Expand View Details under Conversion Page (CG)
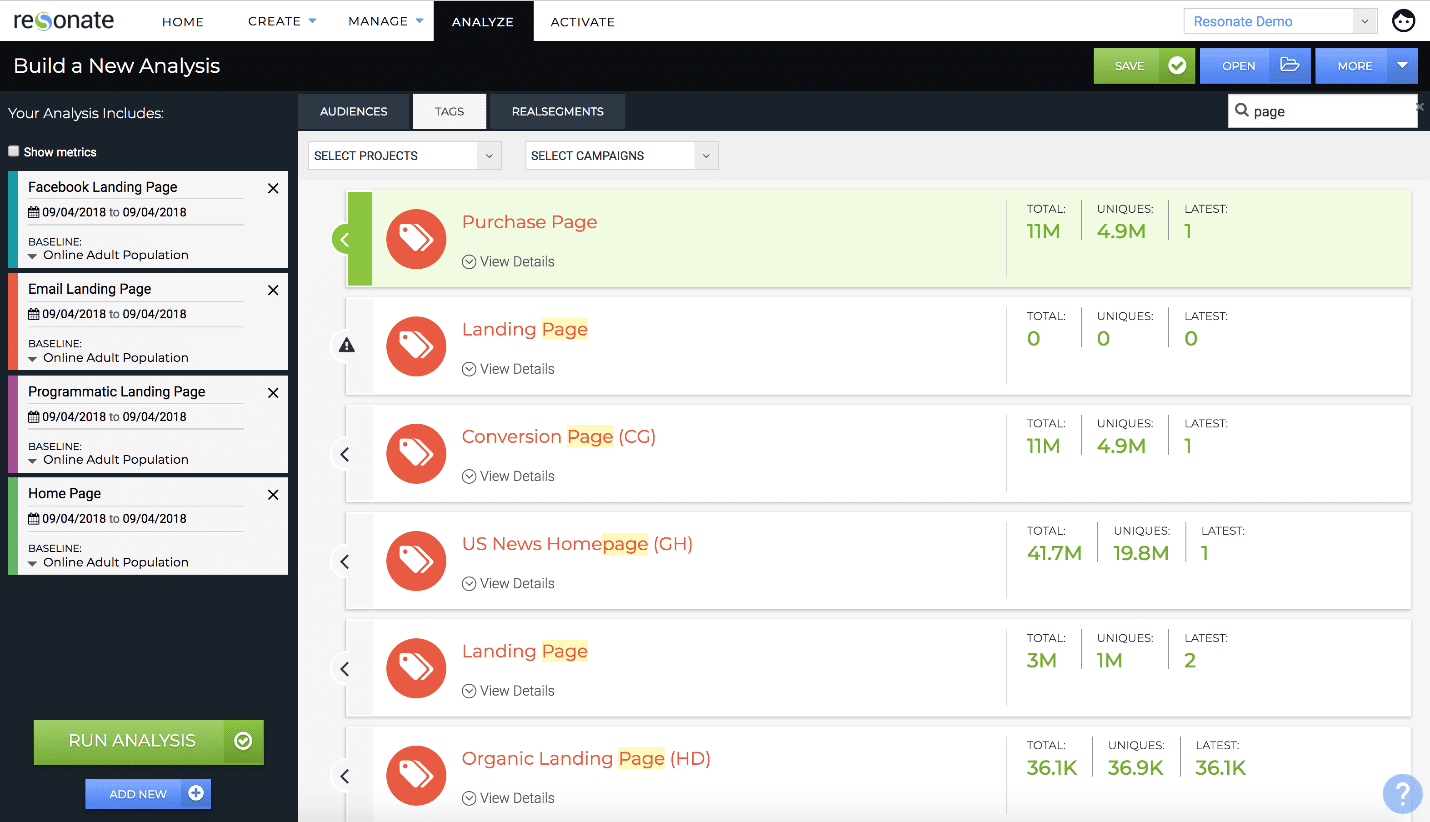Viewport: 1430px width, 822px height. coord(509,476)
